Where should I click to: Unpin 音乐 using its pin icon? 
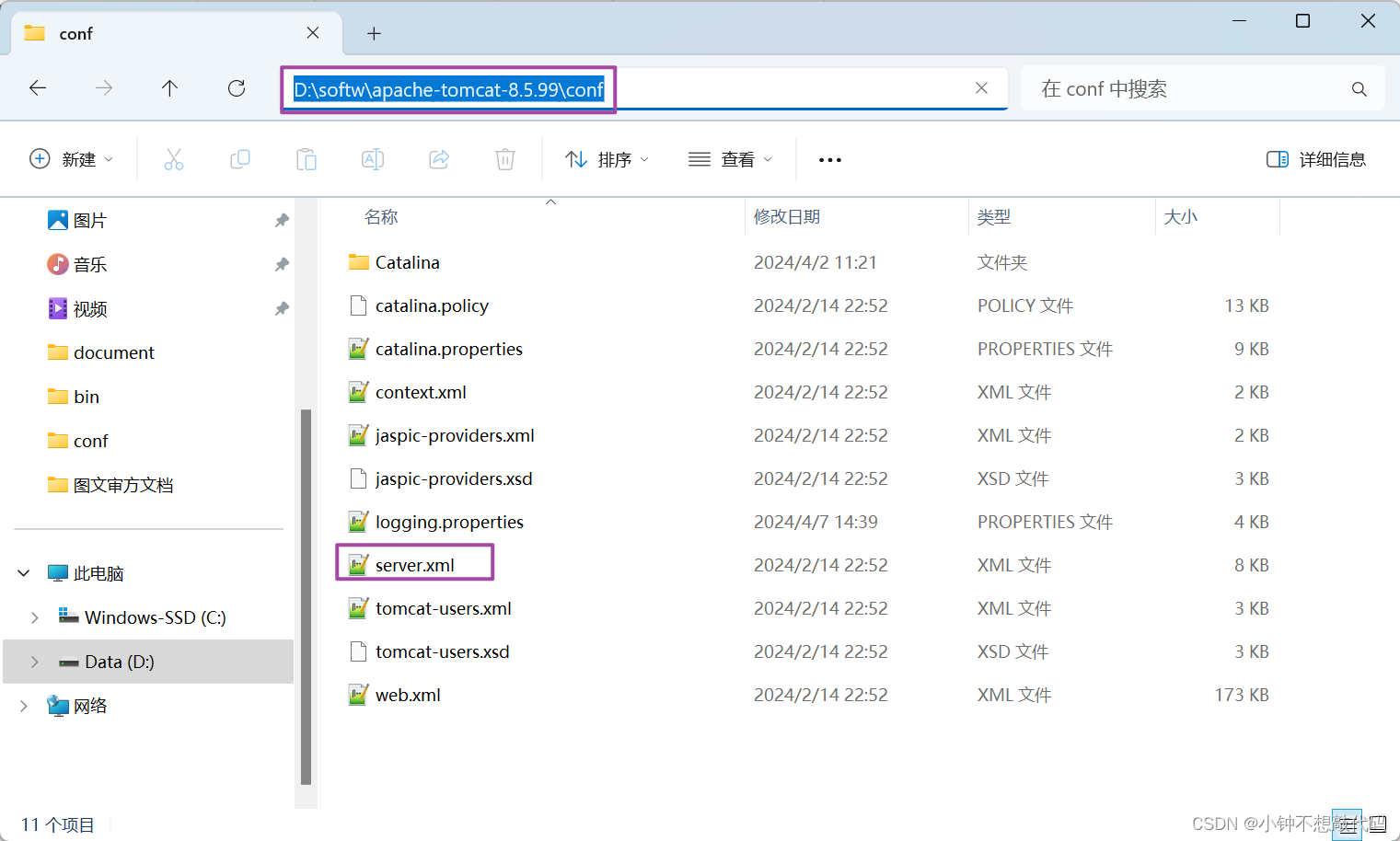point(282,265)
